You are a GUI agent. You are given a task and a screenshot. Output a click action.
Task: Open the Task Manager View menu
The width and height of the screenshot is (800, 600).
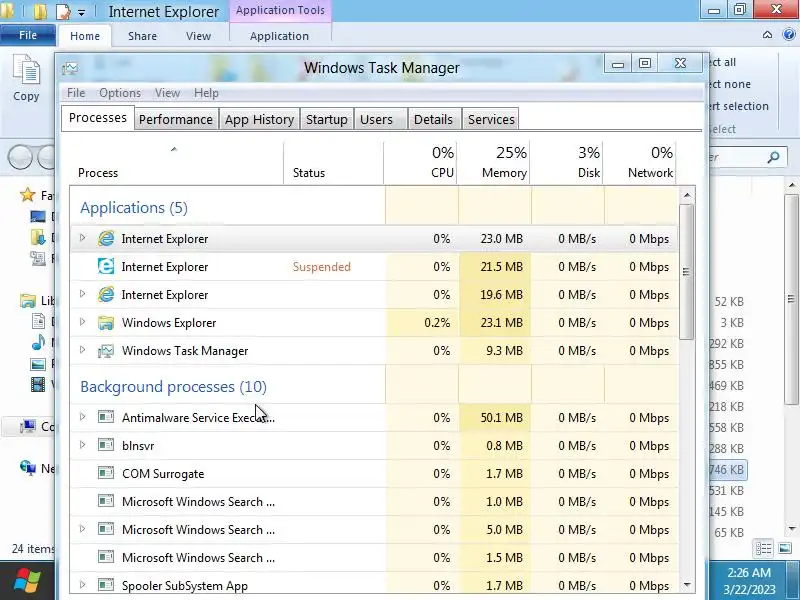[167, 93]
